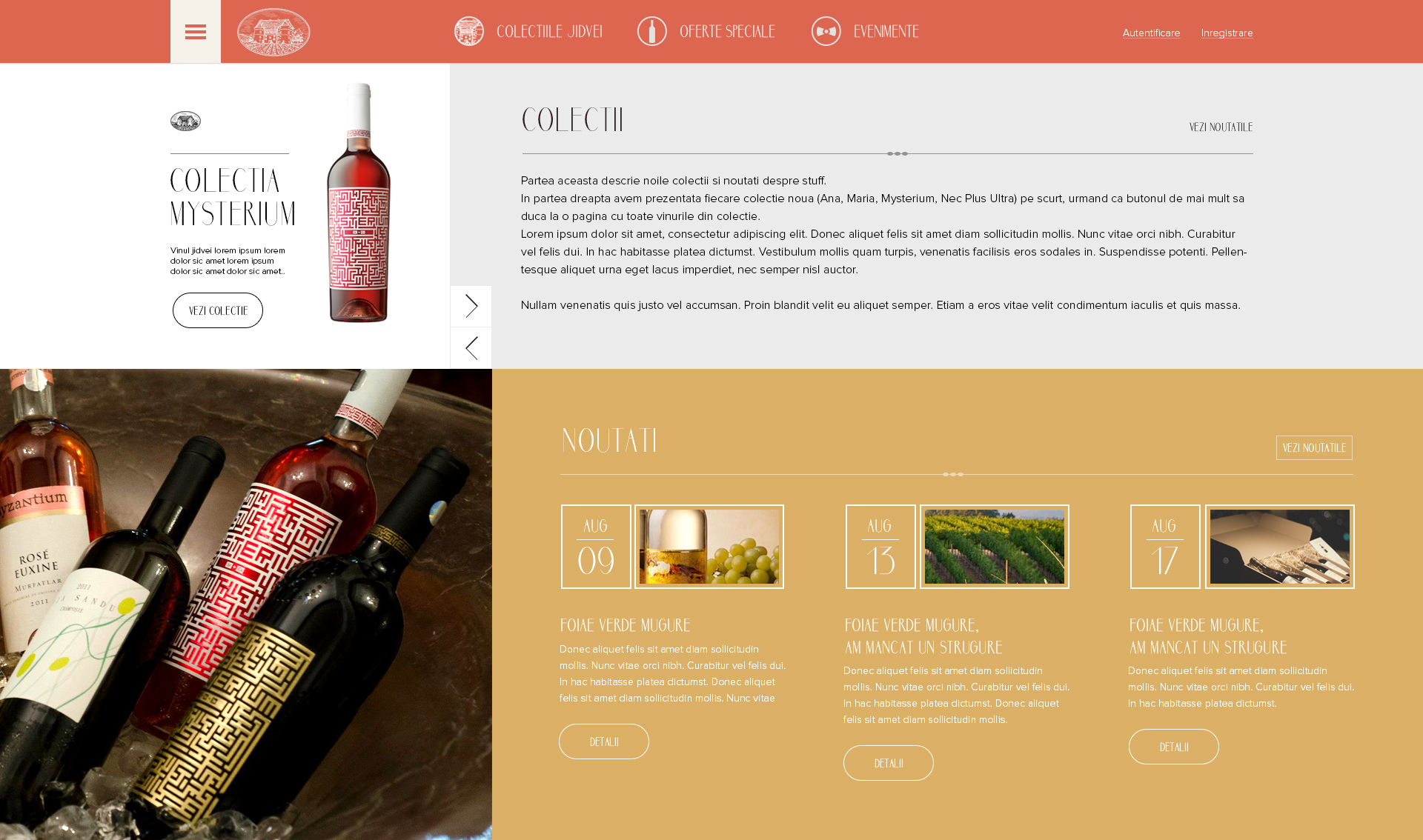Open Evenimente menu item
Image resolution: width=1423 pixels, height=840 pixels.
coord(886,32)
